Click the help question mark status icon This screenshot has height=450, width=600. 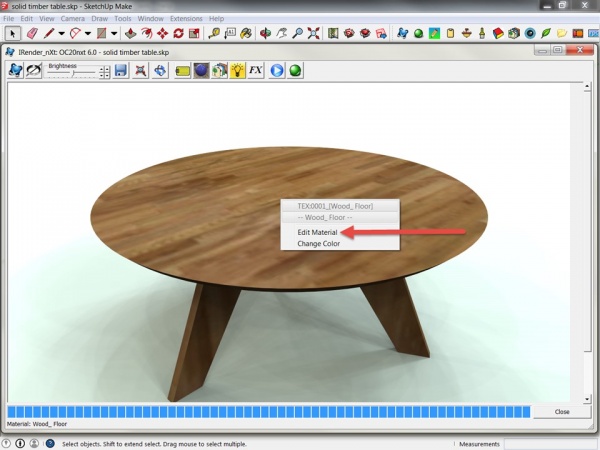coord(50,443)
